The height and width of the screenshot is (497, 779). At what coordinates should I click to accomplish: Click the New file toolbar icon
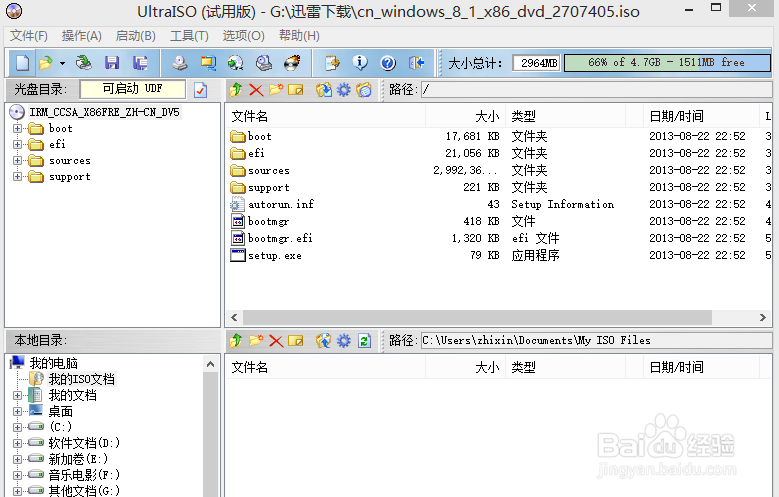[x=22, y=63]
